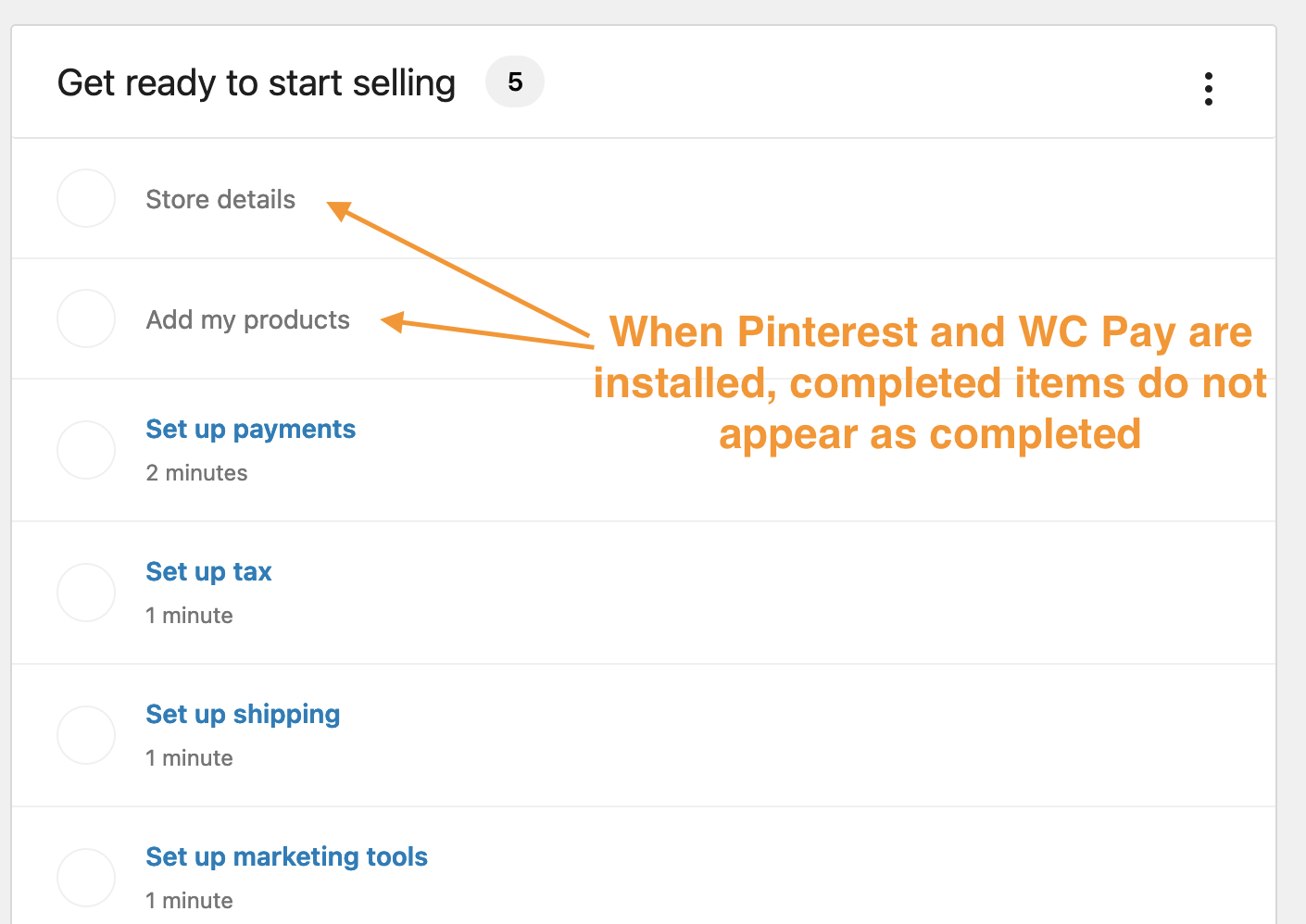This screenshot has height=924, width=1306.
Task: Open the Set up shipping task
Action: [243, 714]
